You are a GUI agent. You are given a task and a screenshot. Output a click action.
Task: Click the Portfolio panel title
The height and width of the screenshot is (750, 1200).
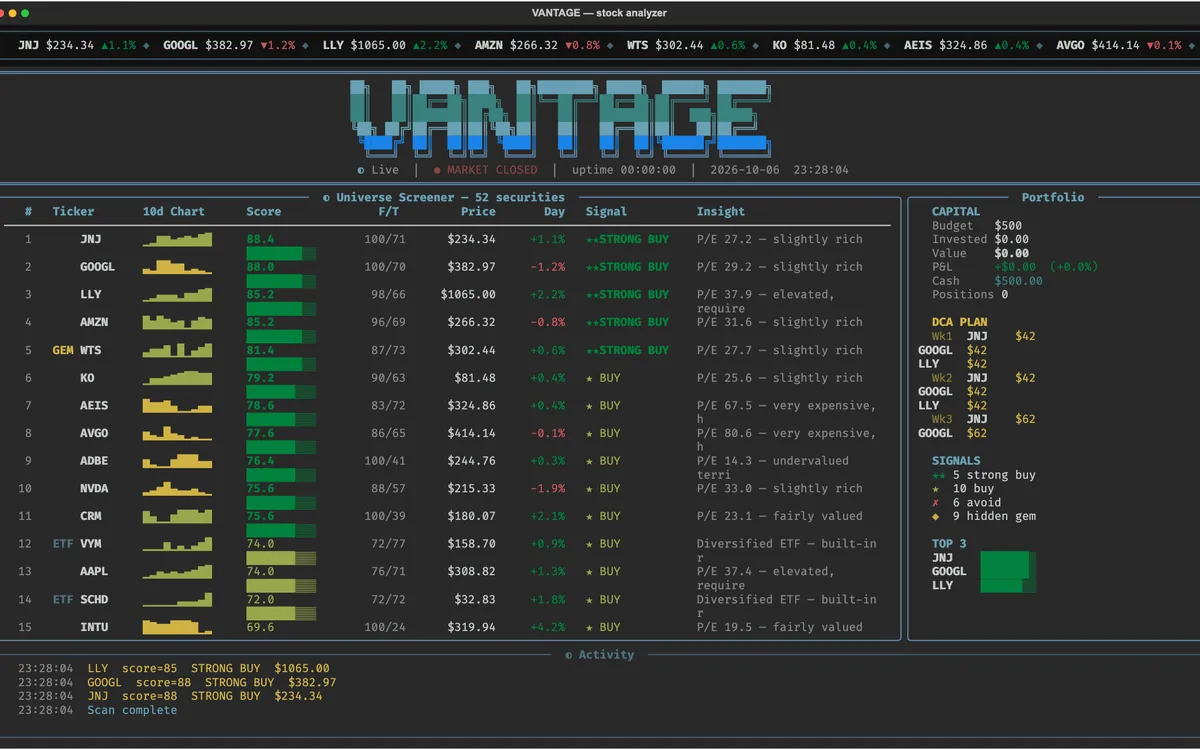[1053, 198]
